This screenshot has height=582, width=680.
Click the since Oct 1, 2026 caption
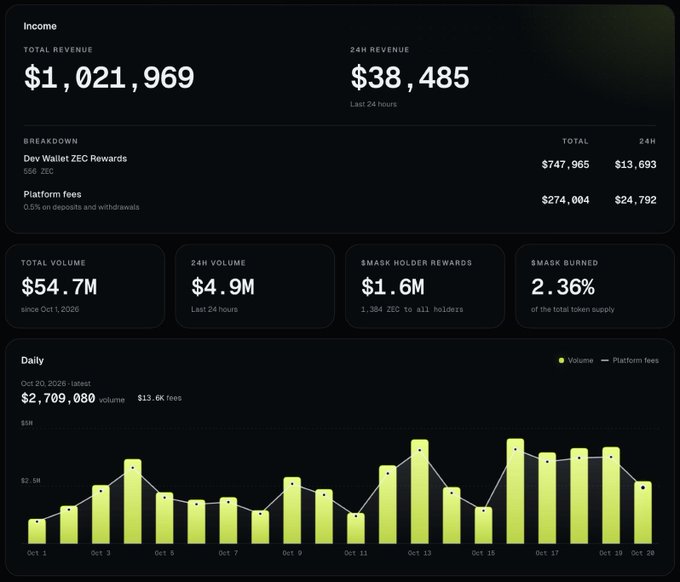tap(50, 309)
